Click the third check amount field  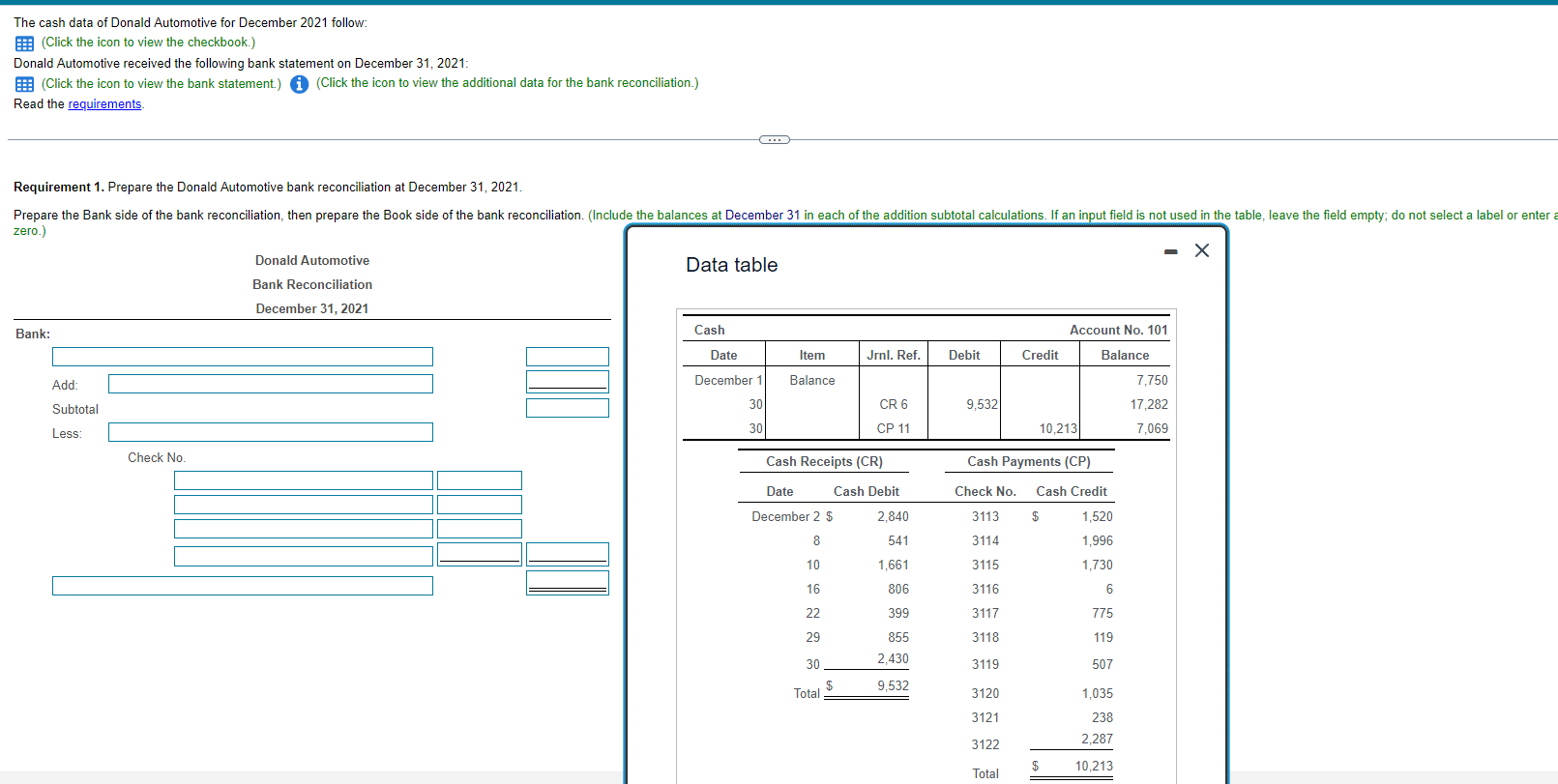click(x=480, y=529)
